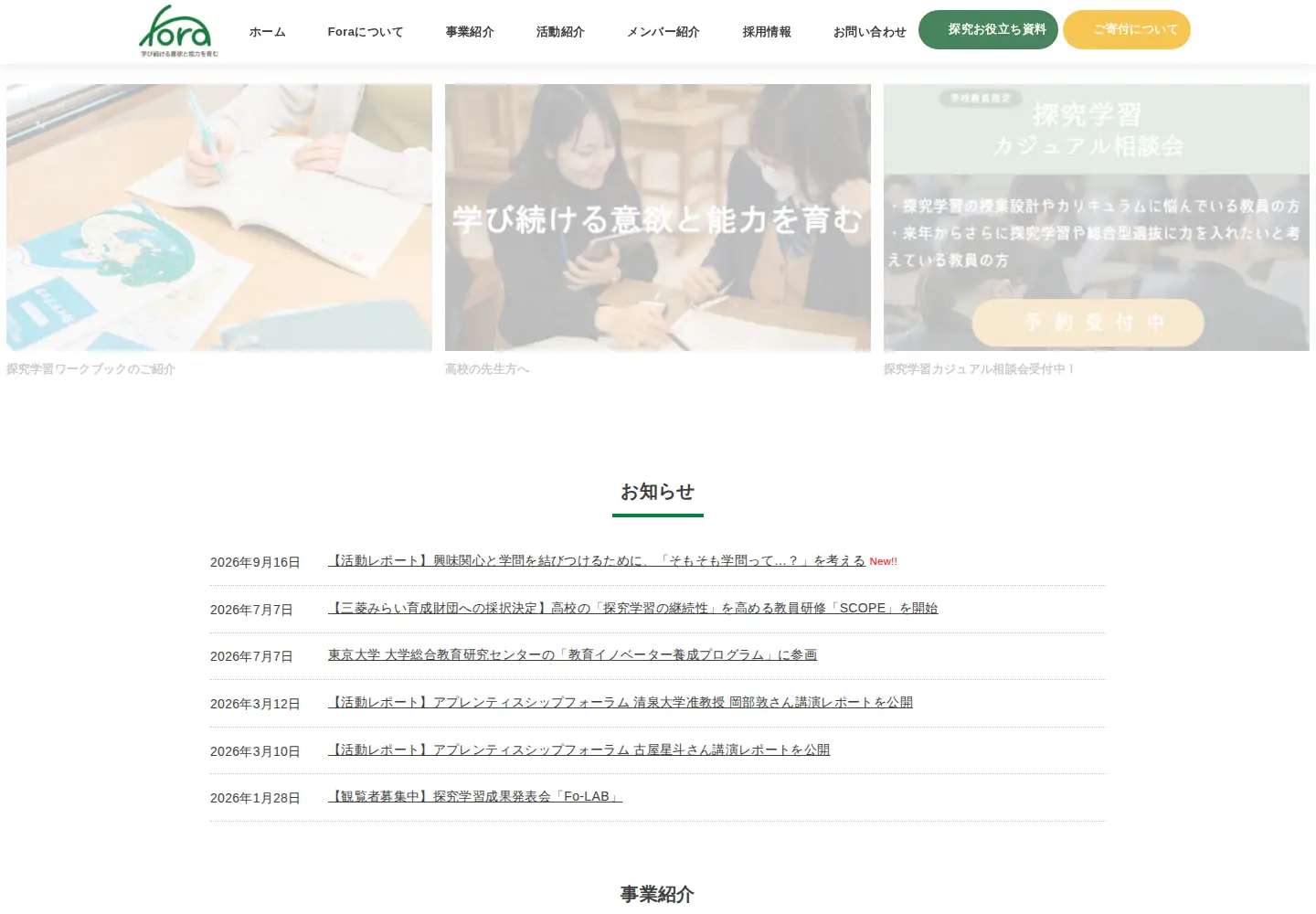Select お問い合わせ in the navigation bar

coord(869,32)
